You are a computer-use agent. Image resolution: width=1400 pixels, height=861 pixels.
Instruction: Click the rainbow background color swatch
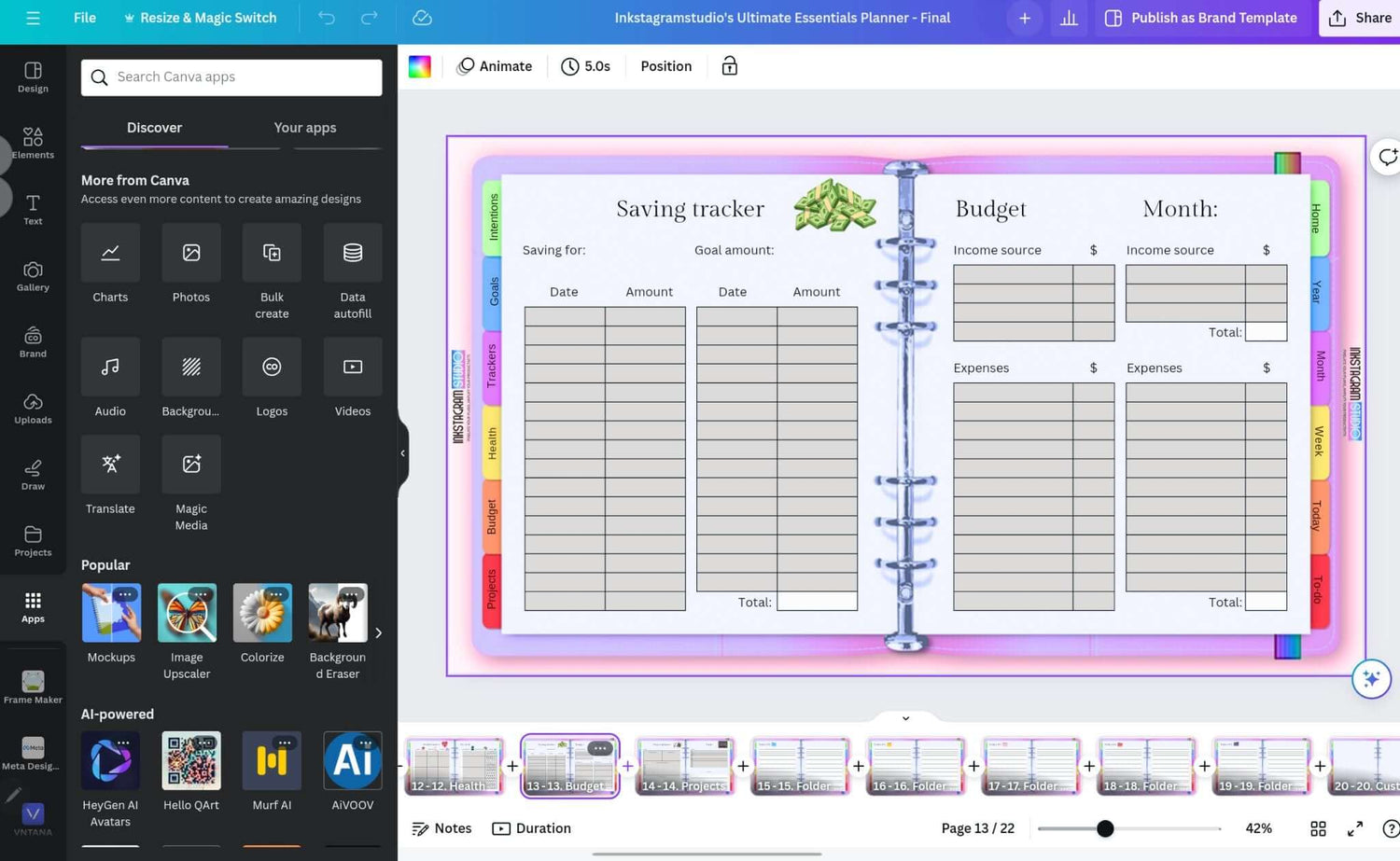[419, 65]
